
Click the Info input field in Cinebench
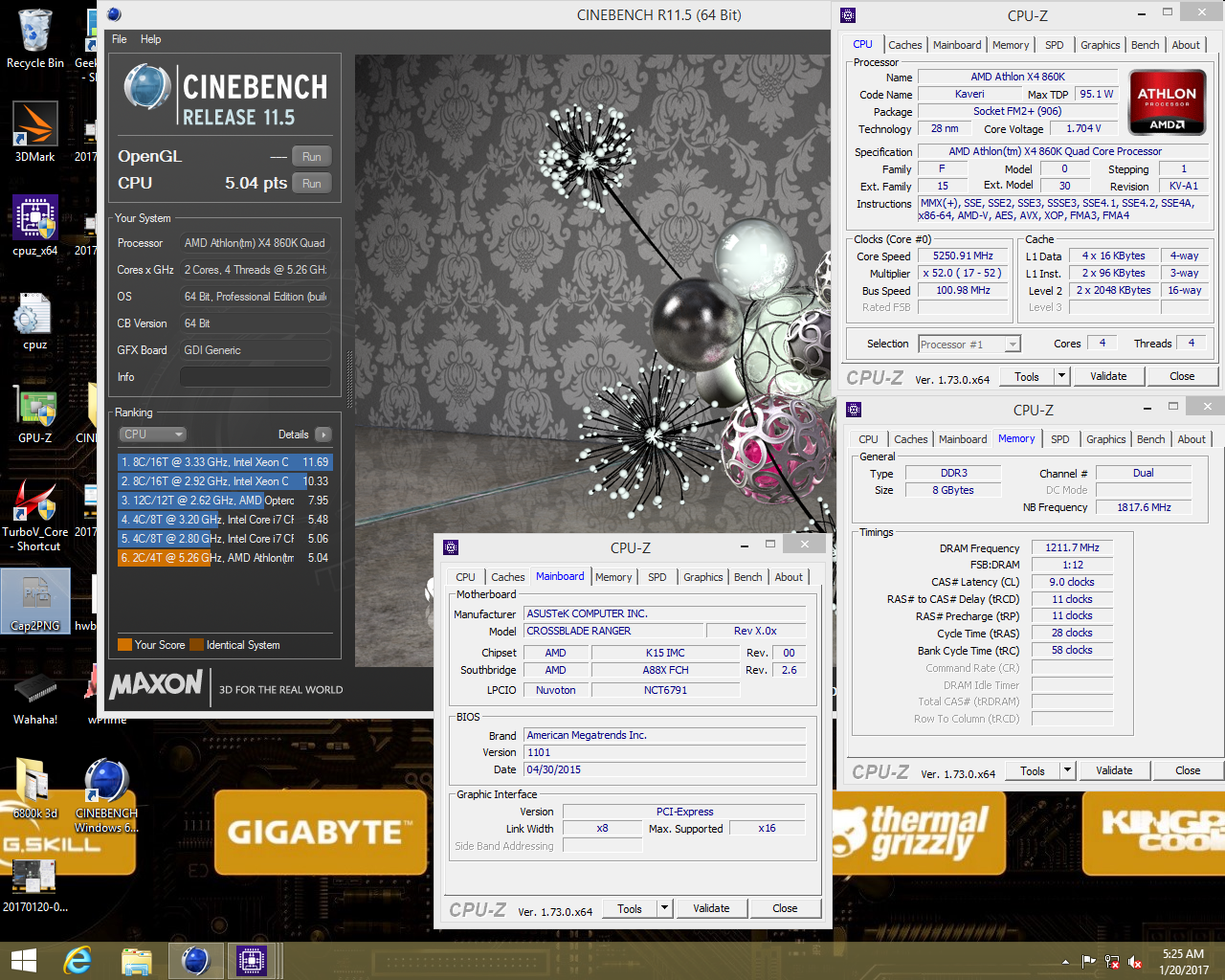pyautogui.click(x=256, y=377)
